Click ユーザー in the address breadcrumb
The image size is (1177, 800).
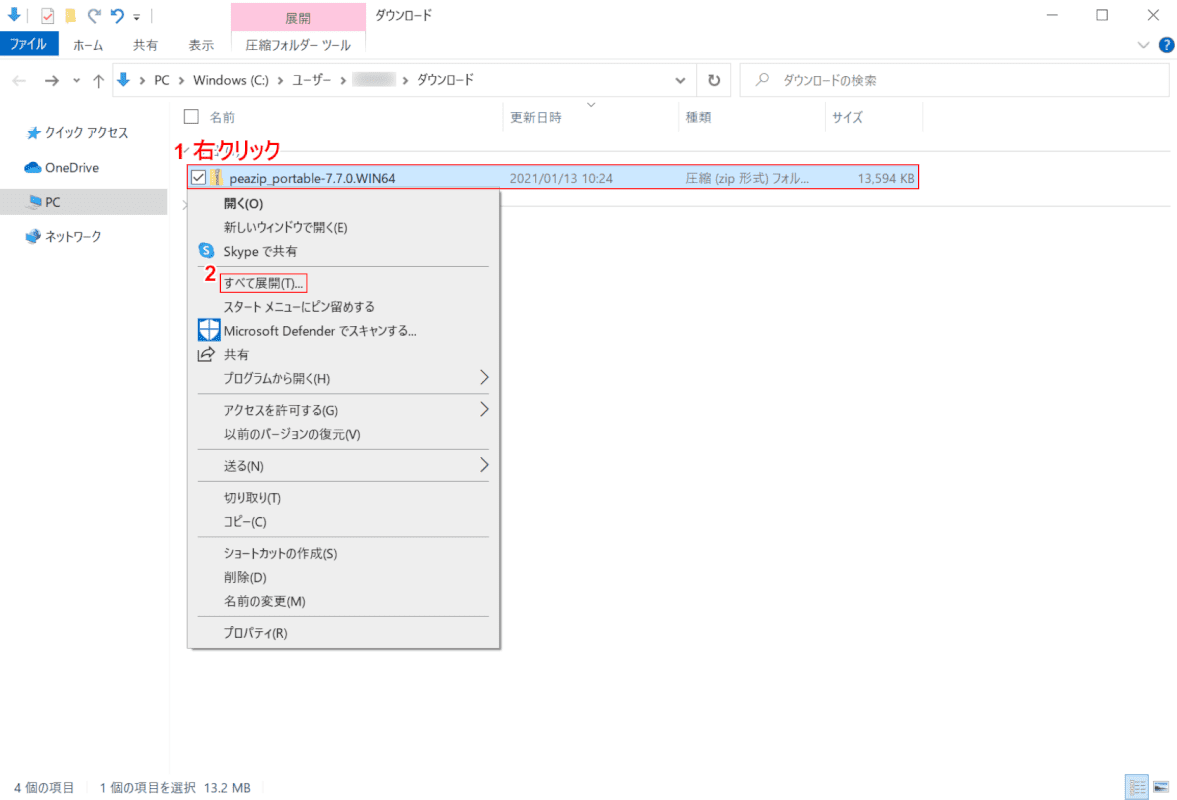tap(311, 80)
